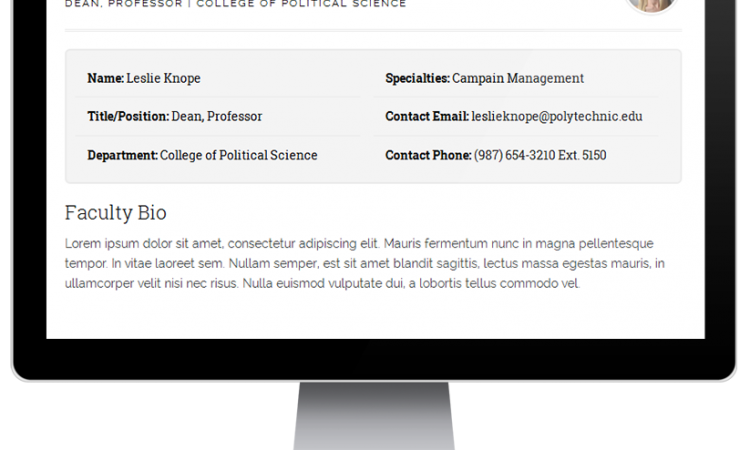Click the faculty profile photo thumbnail
This screenshot has width=750, height=450.
click(651, 4)
